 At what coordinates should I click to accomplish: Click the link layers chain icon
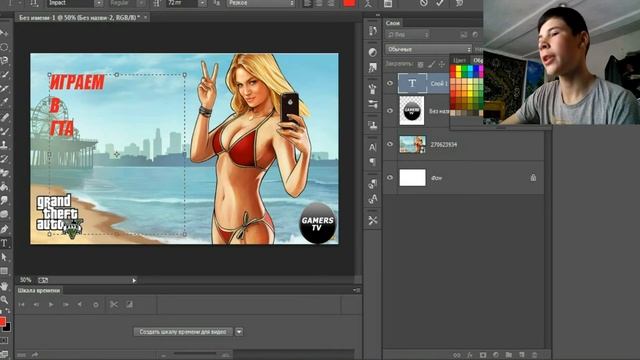coord(457,355)
